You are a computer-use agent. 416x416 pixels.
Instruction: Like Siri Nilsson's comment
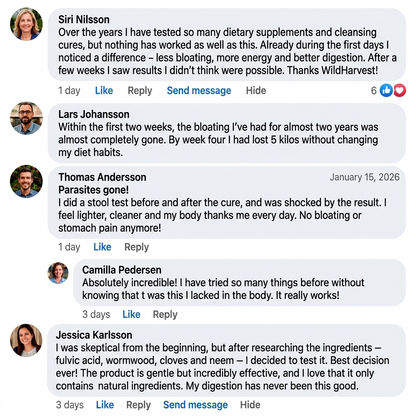(104, 90)
